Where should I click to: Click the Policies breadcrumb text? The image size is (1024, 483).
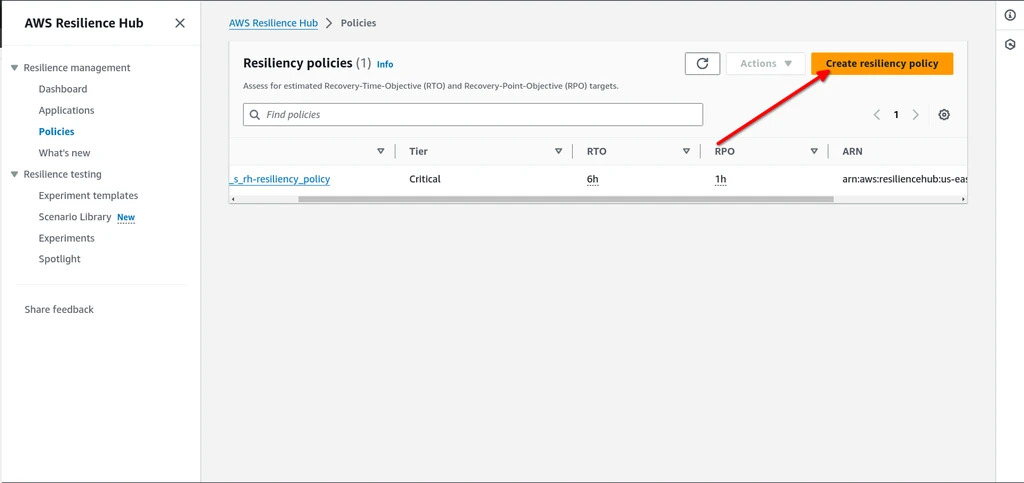coord(359,23)
